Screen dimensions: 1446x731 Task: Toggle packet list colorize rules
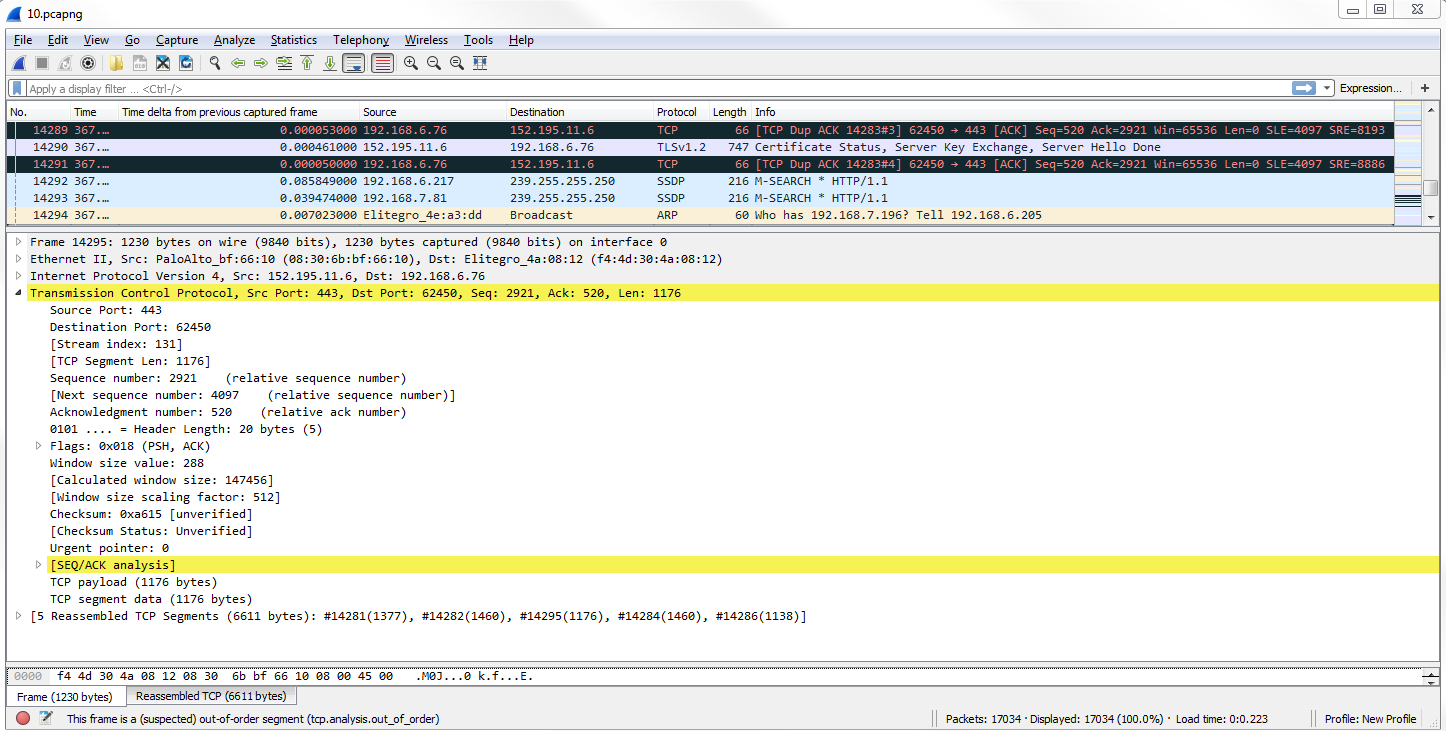(x=382, y=63)
